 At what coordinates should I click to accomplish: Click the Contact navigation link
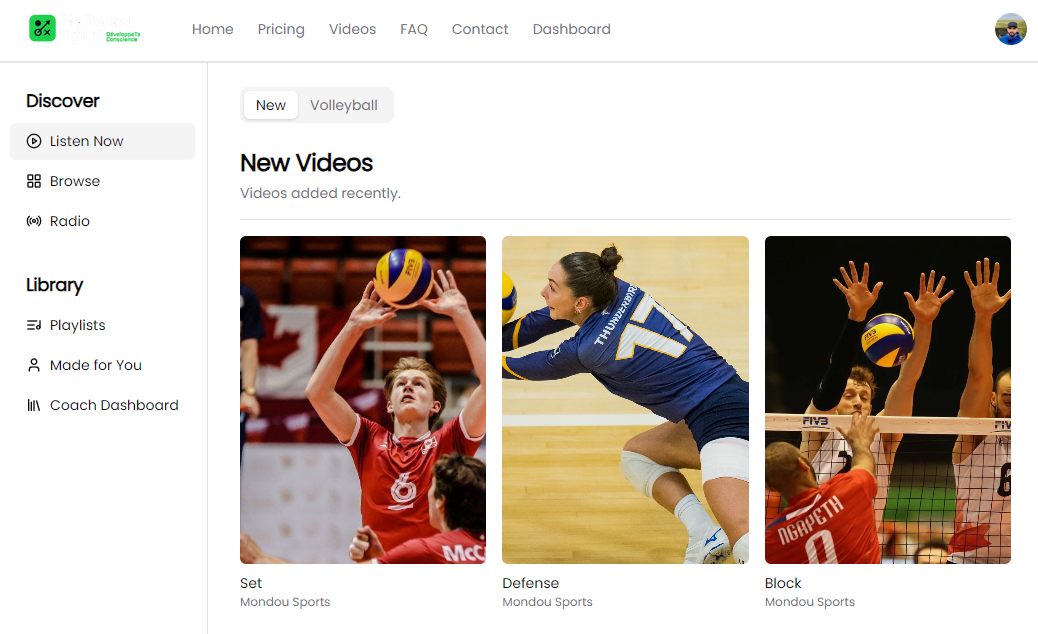tap(480, 29)
